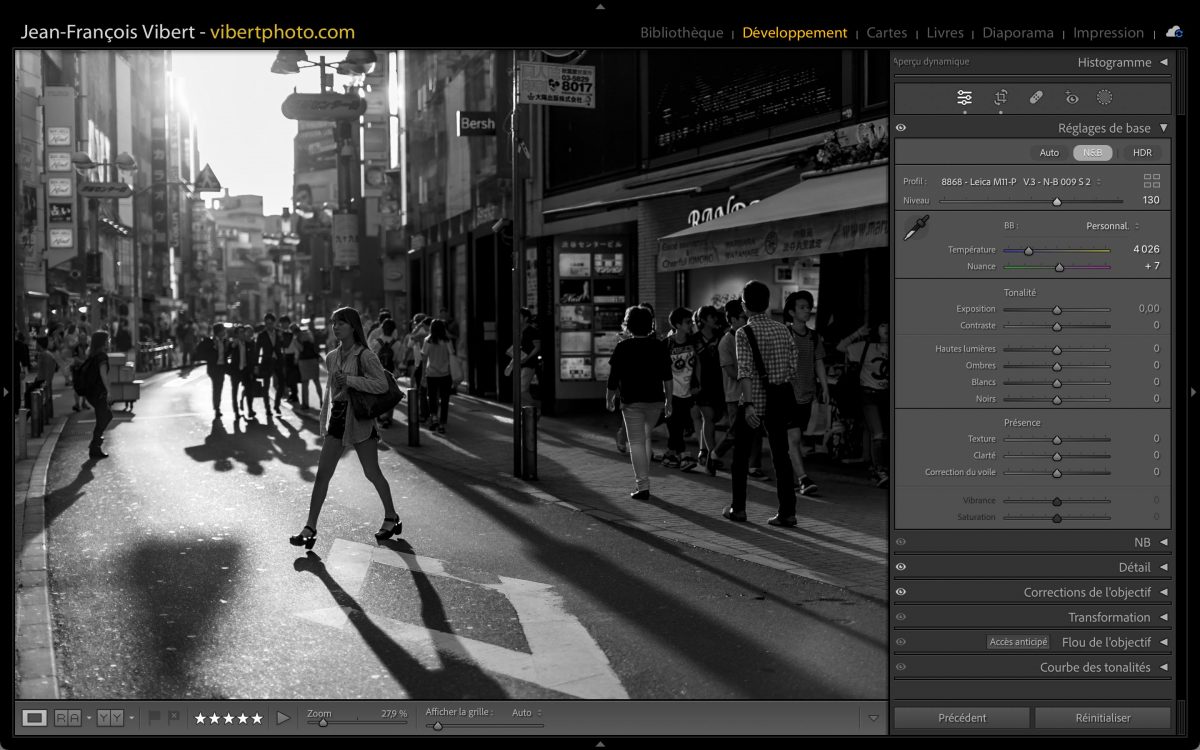
Task: Toggle visibility of Réglages de base panel
Action: click(901, 128)
